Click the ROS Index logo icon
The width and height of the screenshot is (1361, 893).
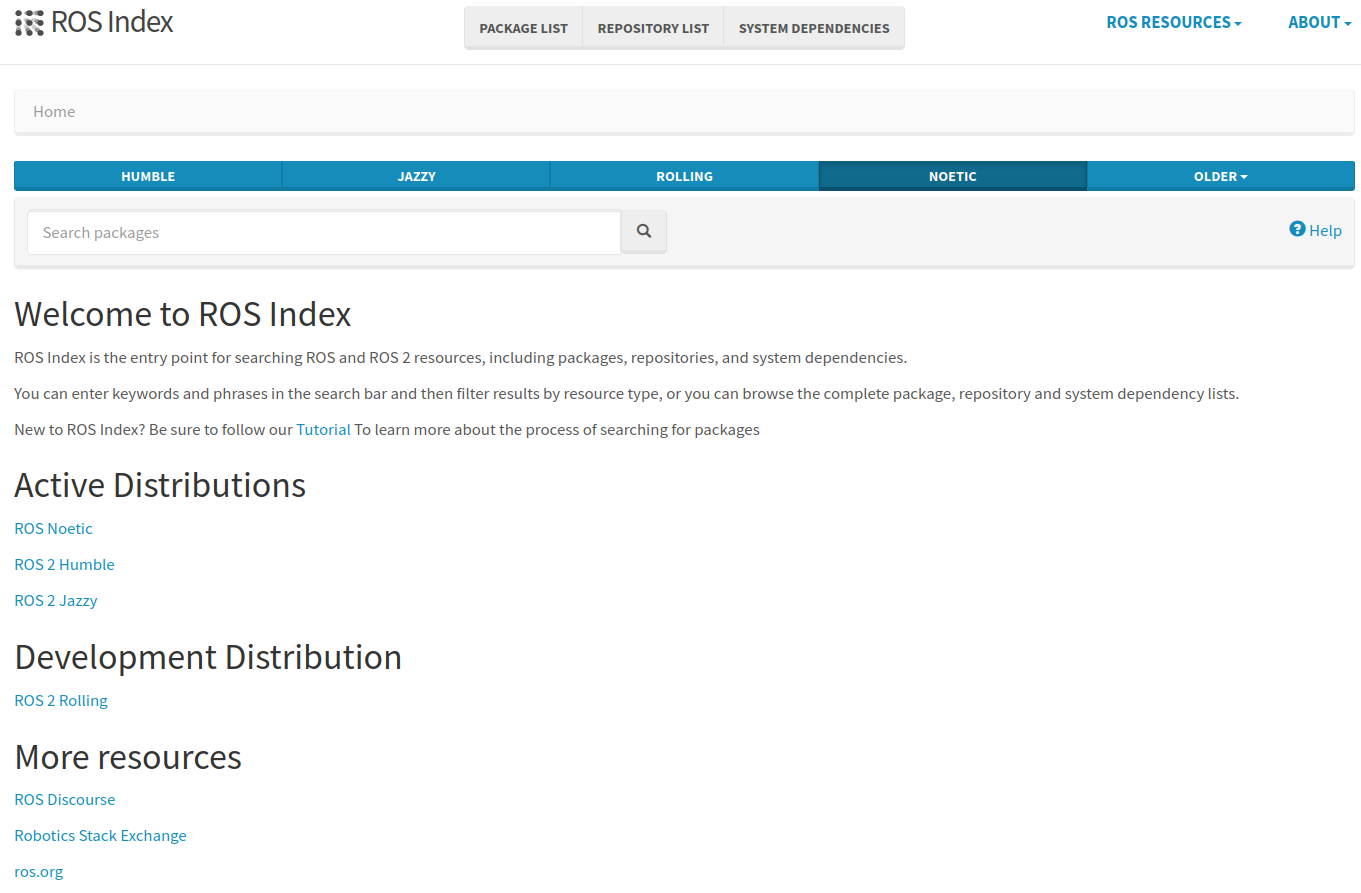coord(30,22)
